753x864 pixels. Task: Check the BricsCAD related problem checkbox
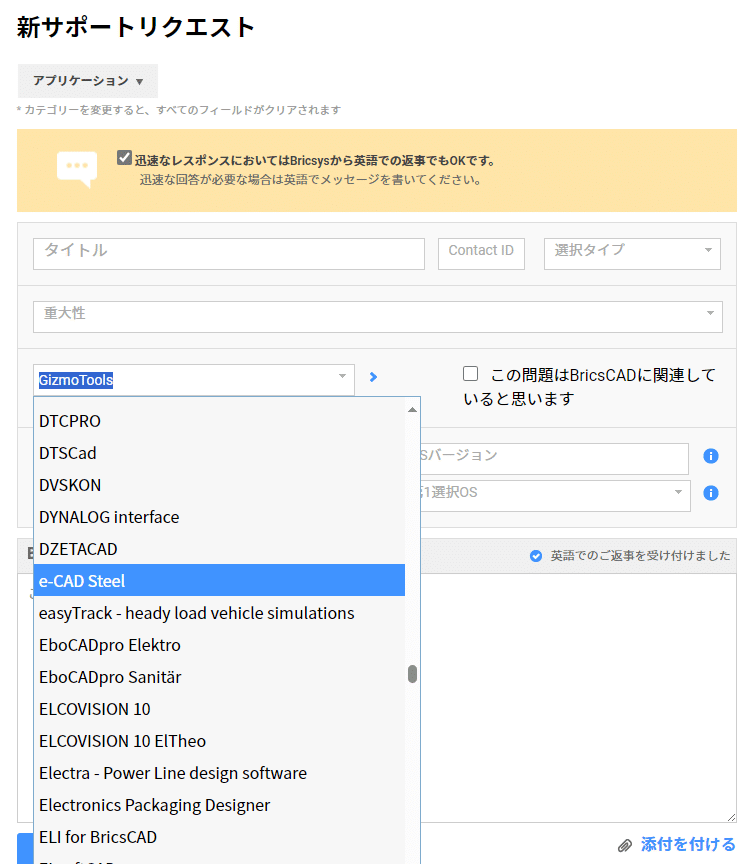[470, 374]
